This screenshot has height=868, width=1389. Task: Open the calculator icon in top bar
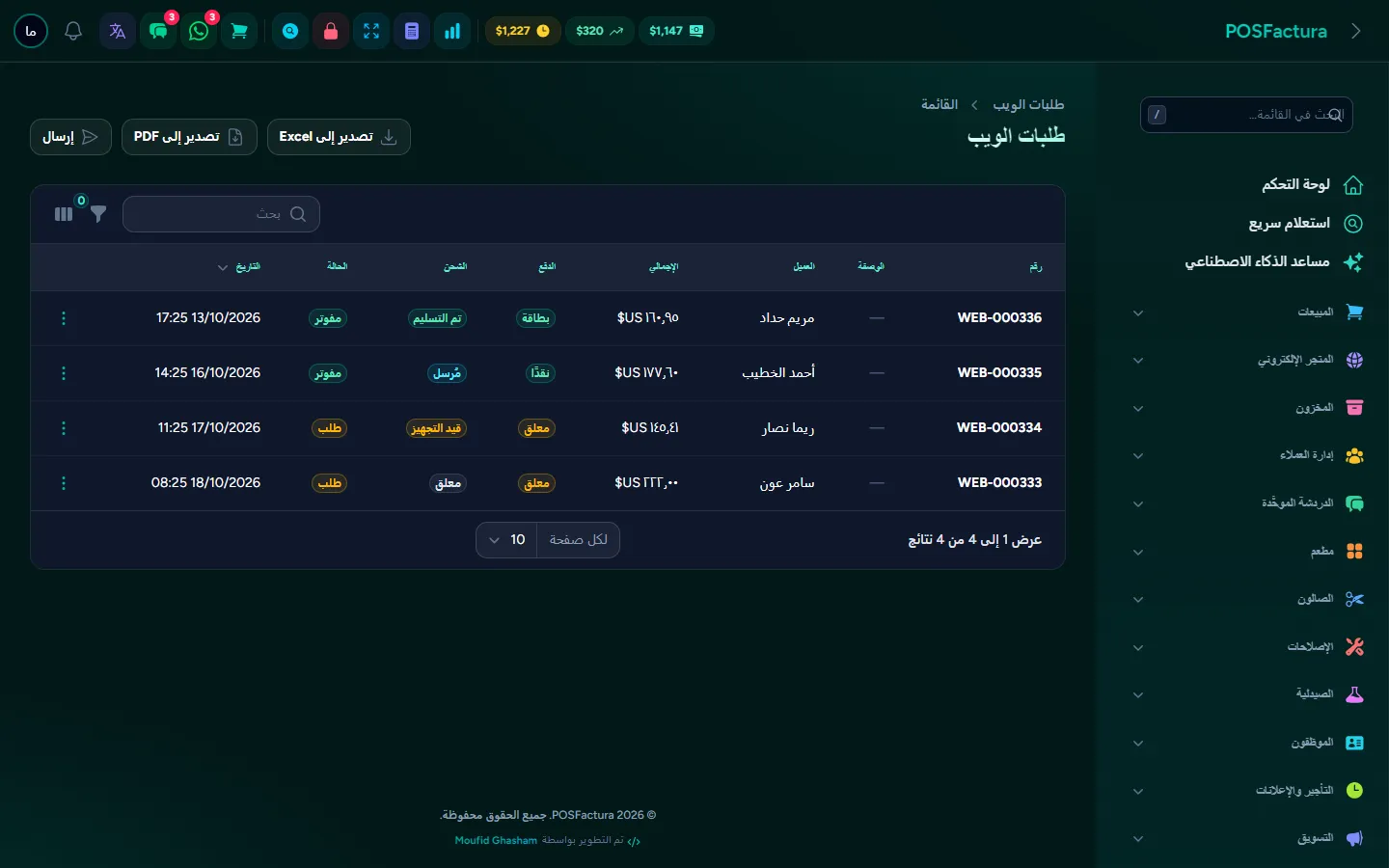click(412, 31)
